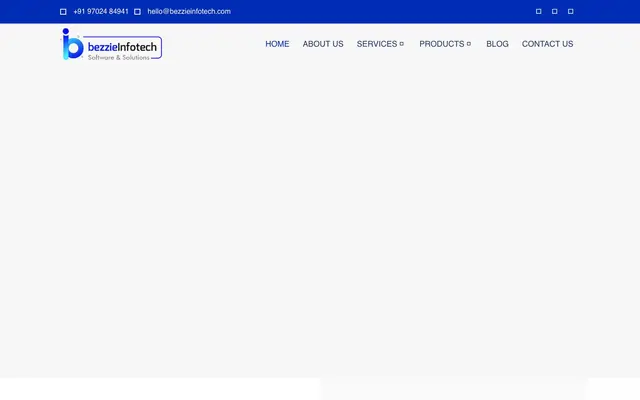This screenshot has height=400, width=640.
Task: Email hello@bezzieinfotech.com link
Action: coord(189,11)
